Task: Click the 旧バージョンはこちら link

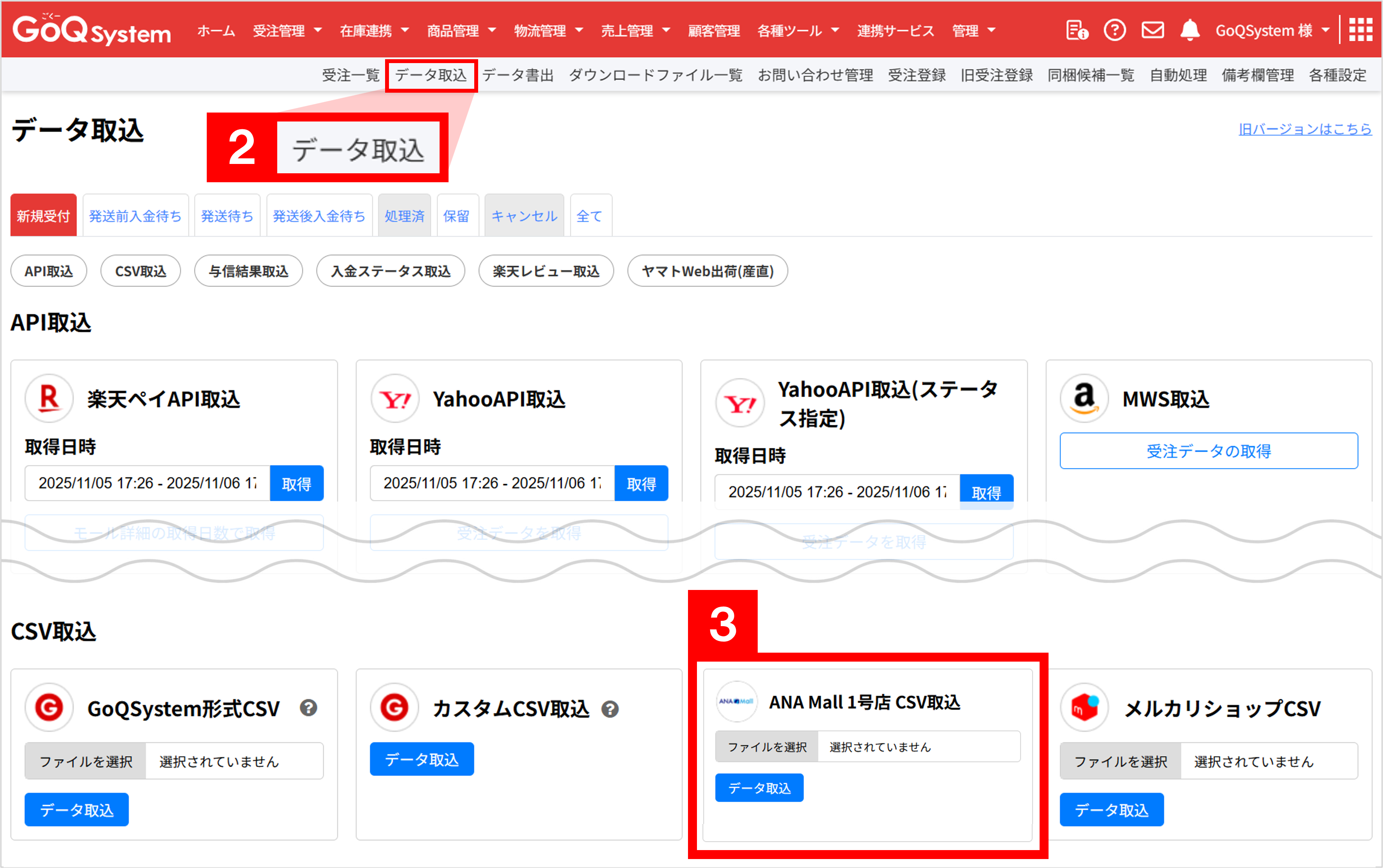Action: point(1304,129)
